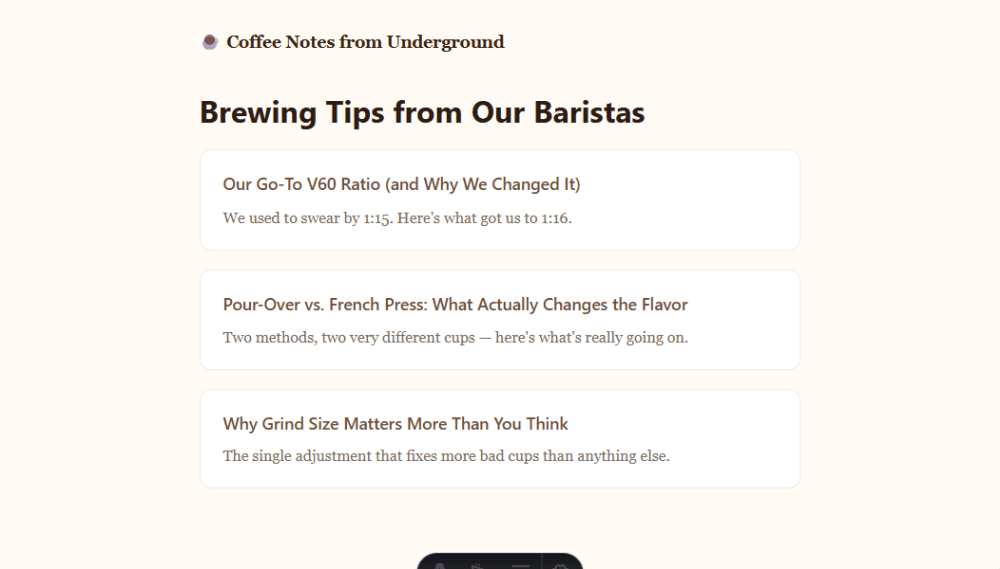1000x569 pixels.
Task: Click the 'We used to swear by 1:15' excerpt
Action: tap(397, 218)
